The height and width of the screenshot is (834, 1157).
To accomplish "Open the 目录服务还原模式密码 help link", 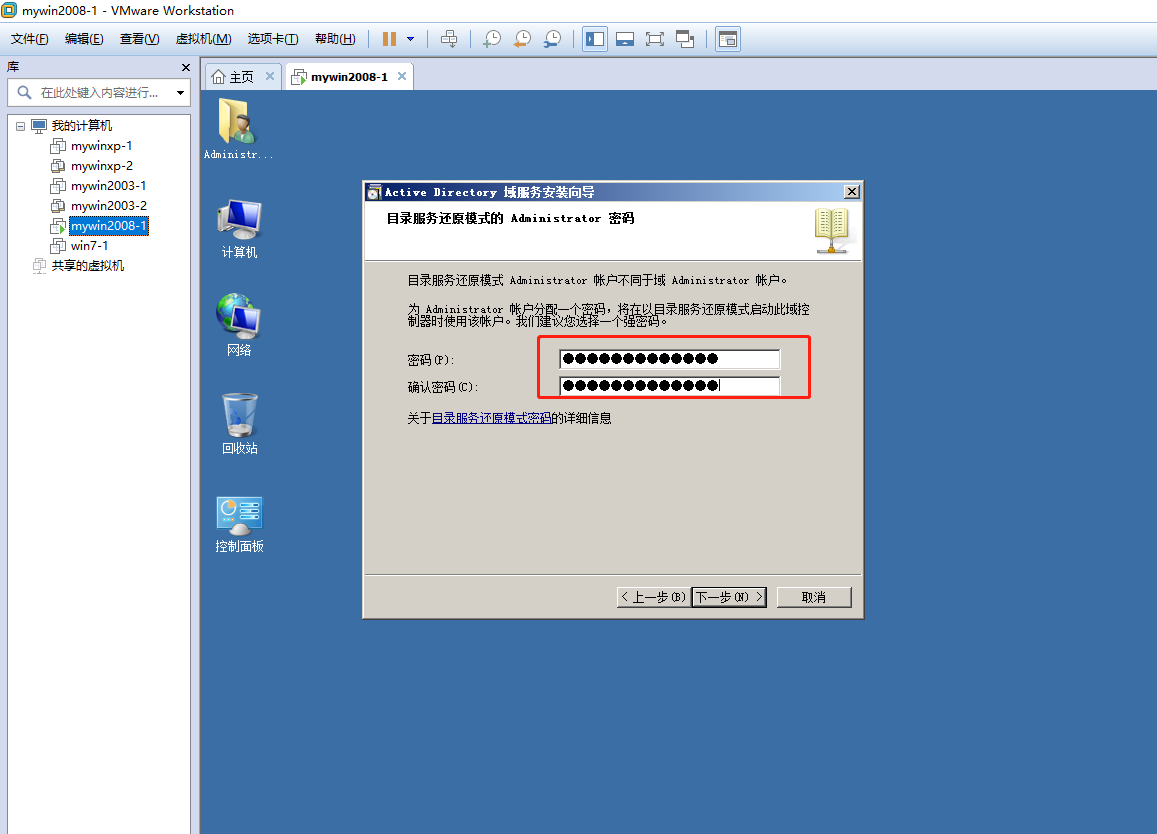I will pos(491,418).
